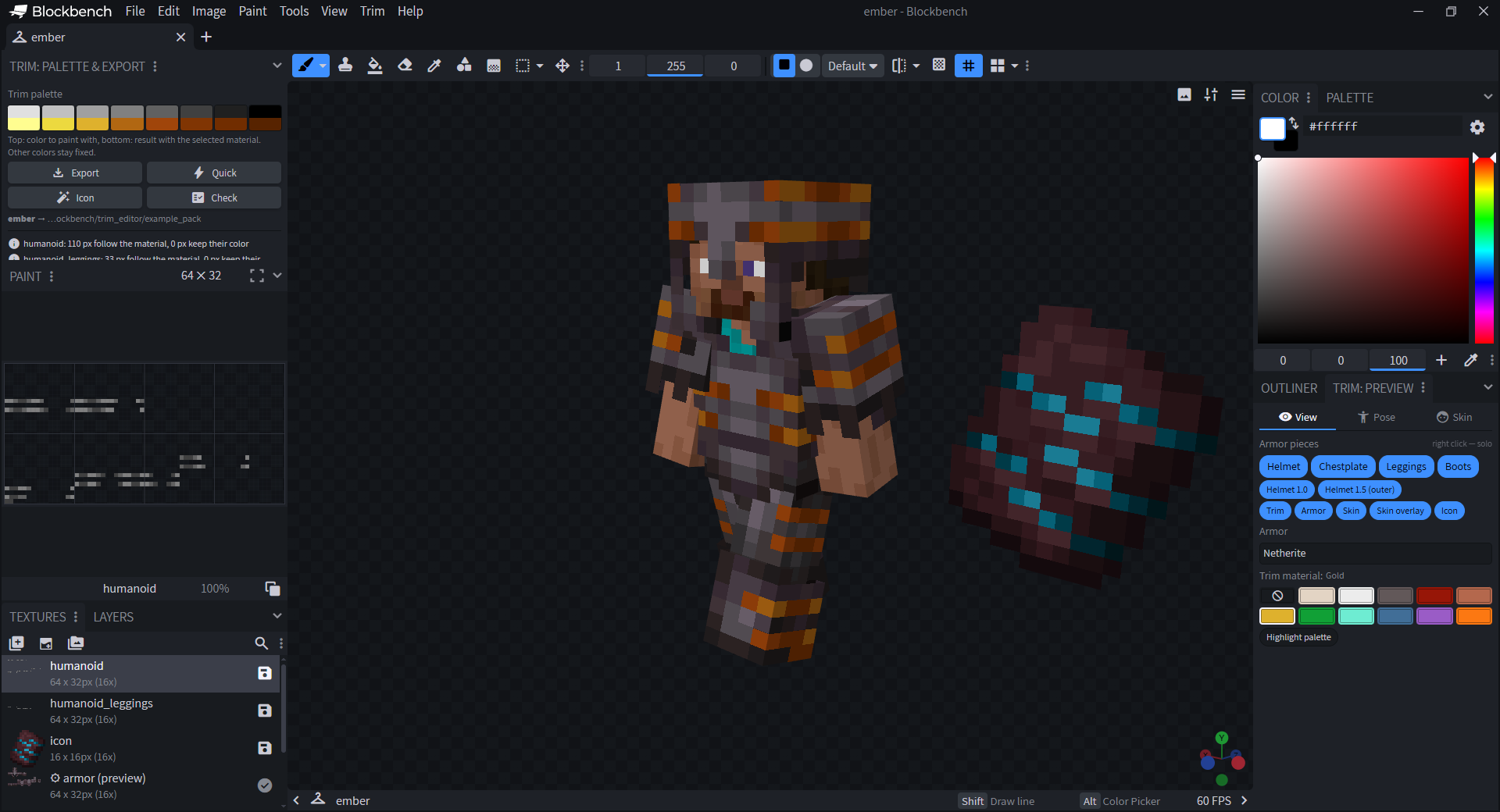Collapse the Trim Palette & Export panel
Viewport: 1500px width, 812px height.
[277, 66]
